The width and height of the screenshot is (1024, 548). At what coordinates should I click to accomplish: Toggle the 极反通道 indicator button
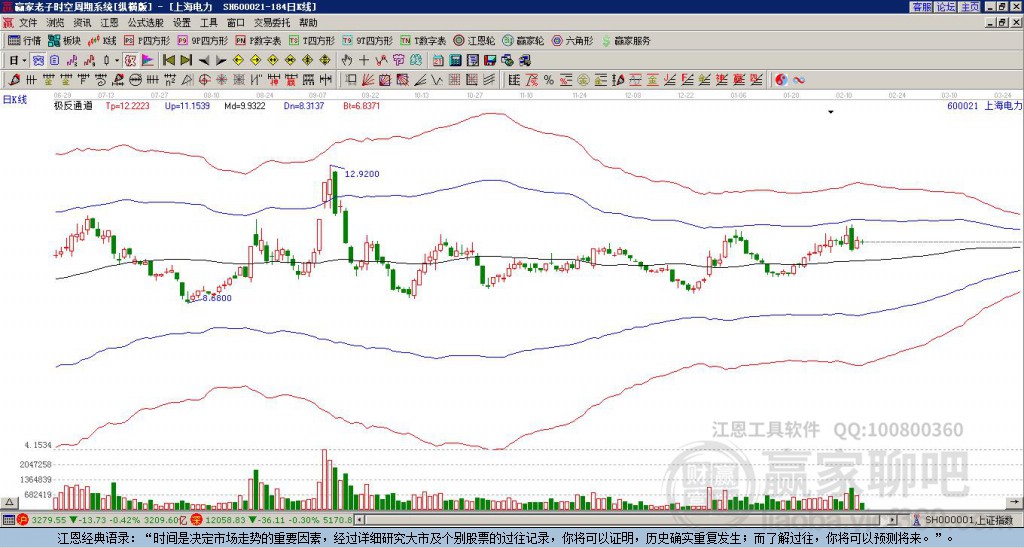(73, 104)
